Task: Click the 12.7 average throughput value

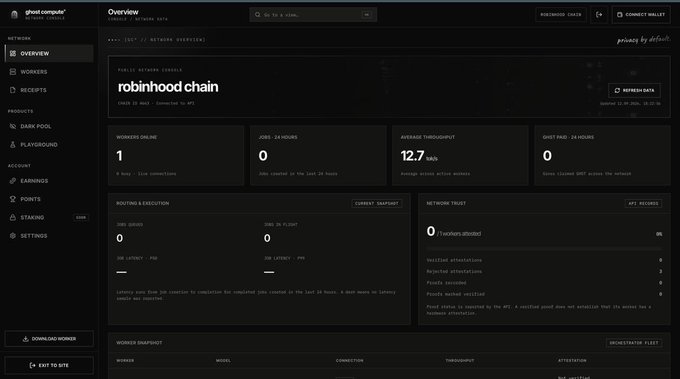Action: point(412,156)
